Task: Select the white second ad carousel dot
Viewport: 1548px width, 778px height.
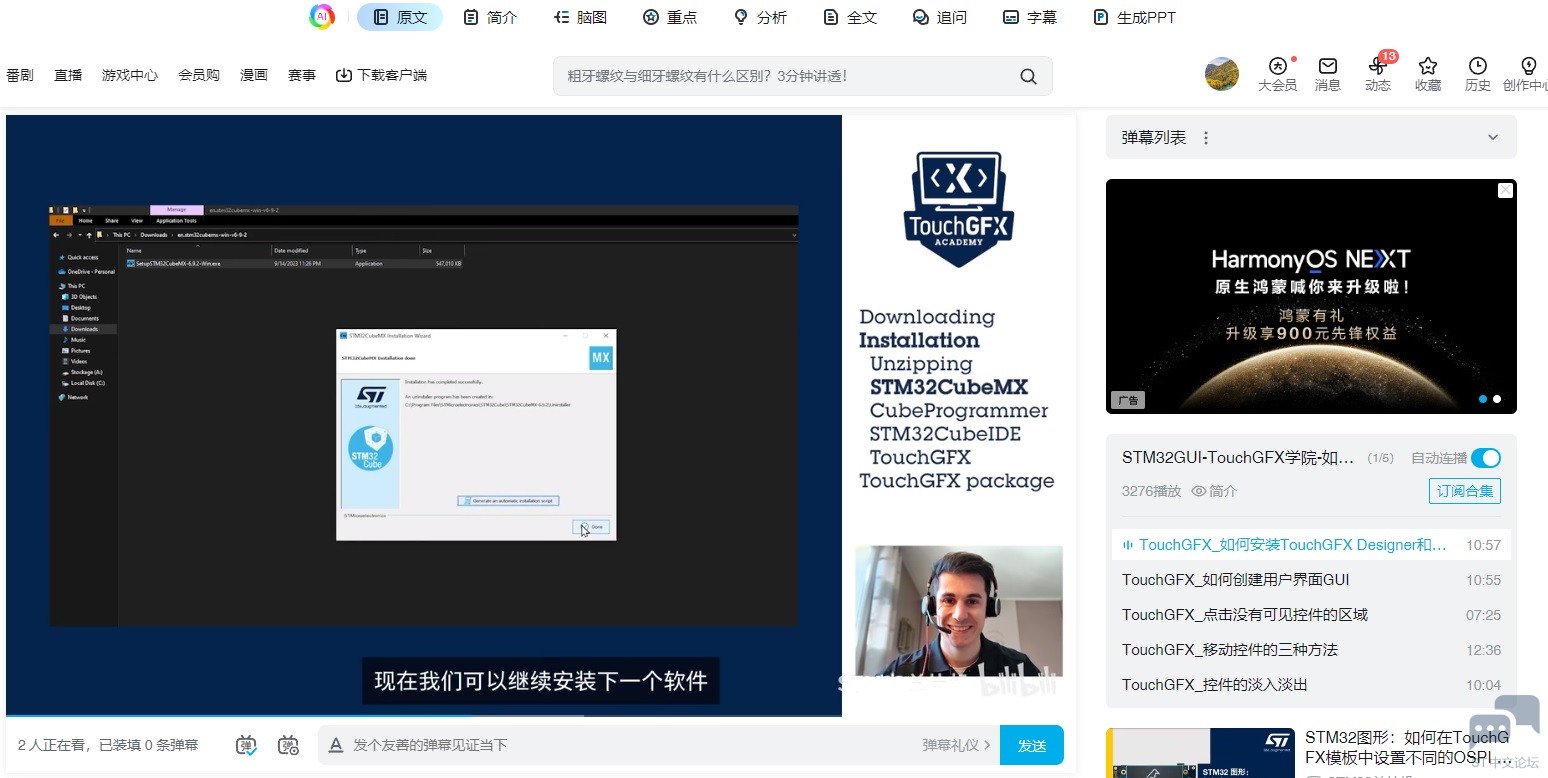Action: [x=1497, y=399]
